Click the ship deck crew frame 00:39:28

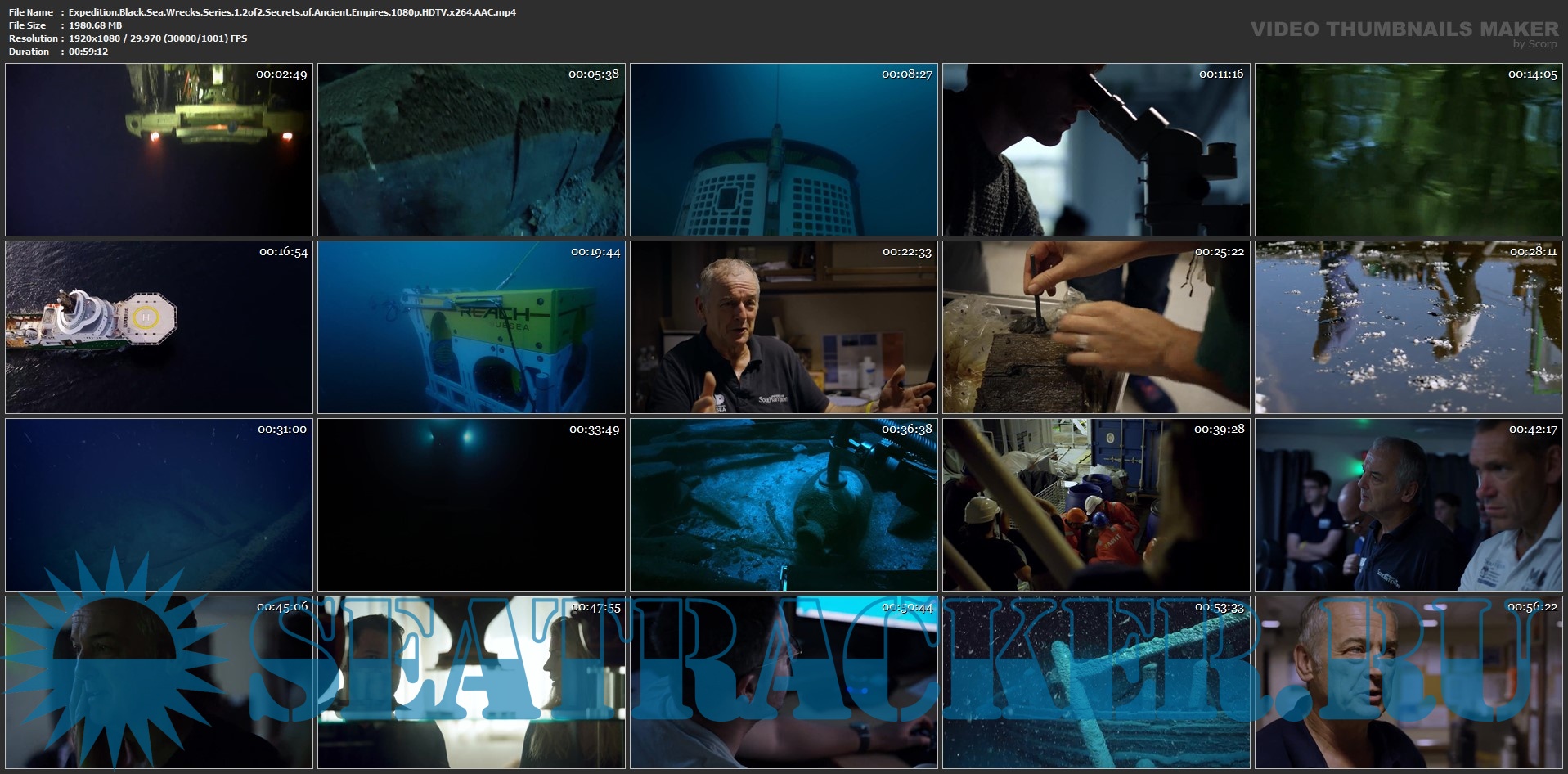click(x=1096, y=505)
